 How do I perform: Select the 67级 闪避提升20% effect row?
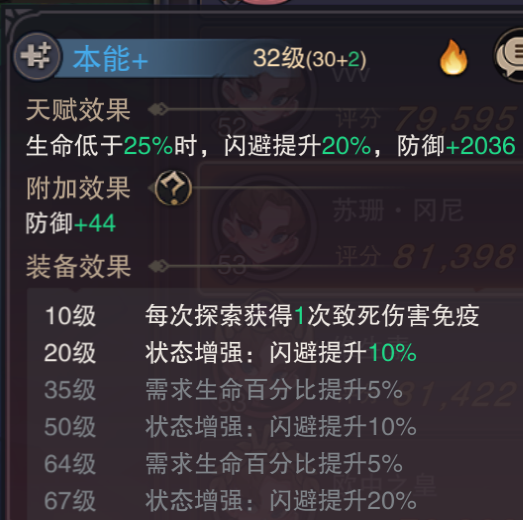click(230, 501)
